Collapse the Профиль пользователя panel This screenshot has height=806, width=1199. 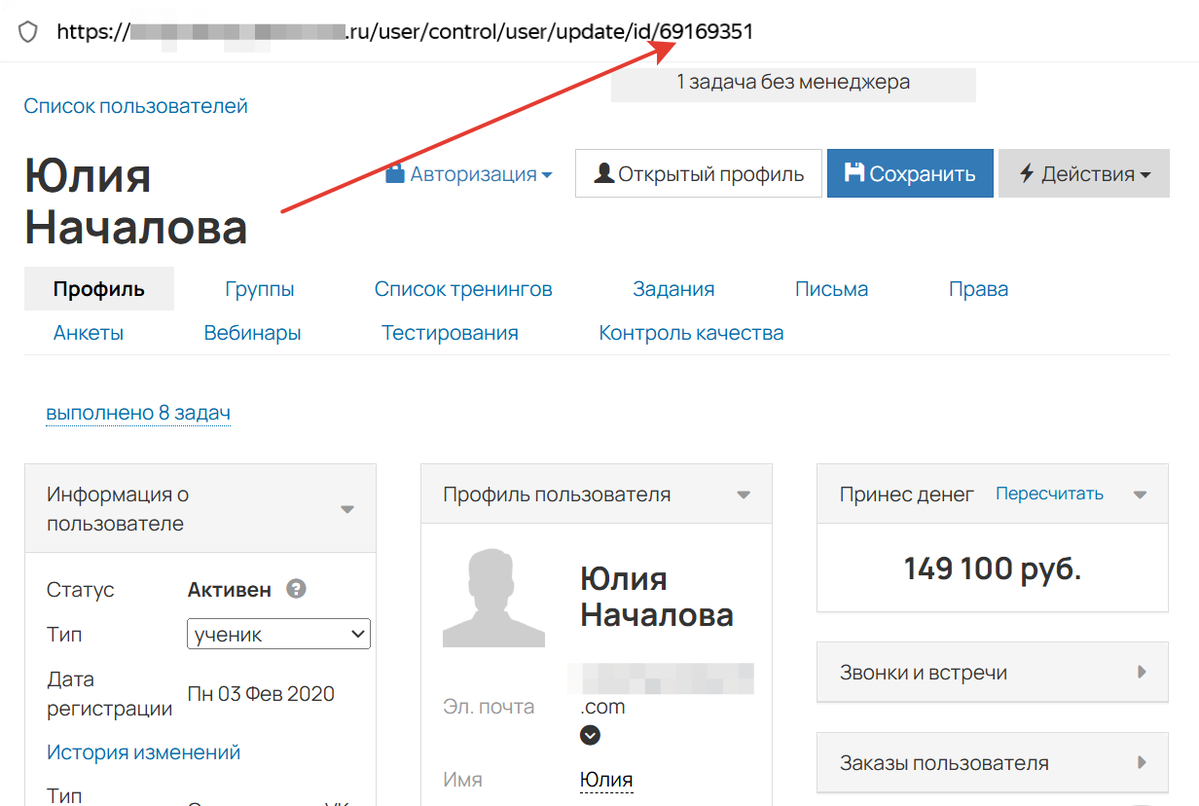[x=743, y=493]
